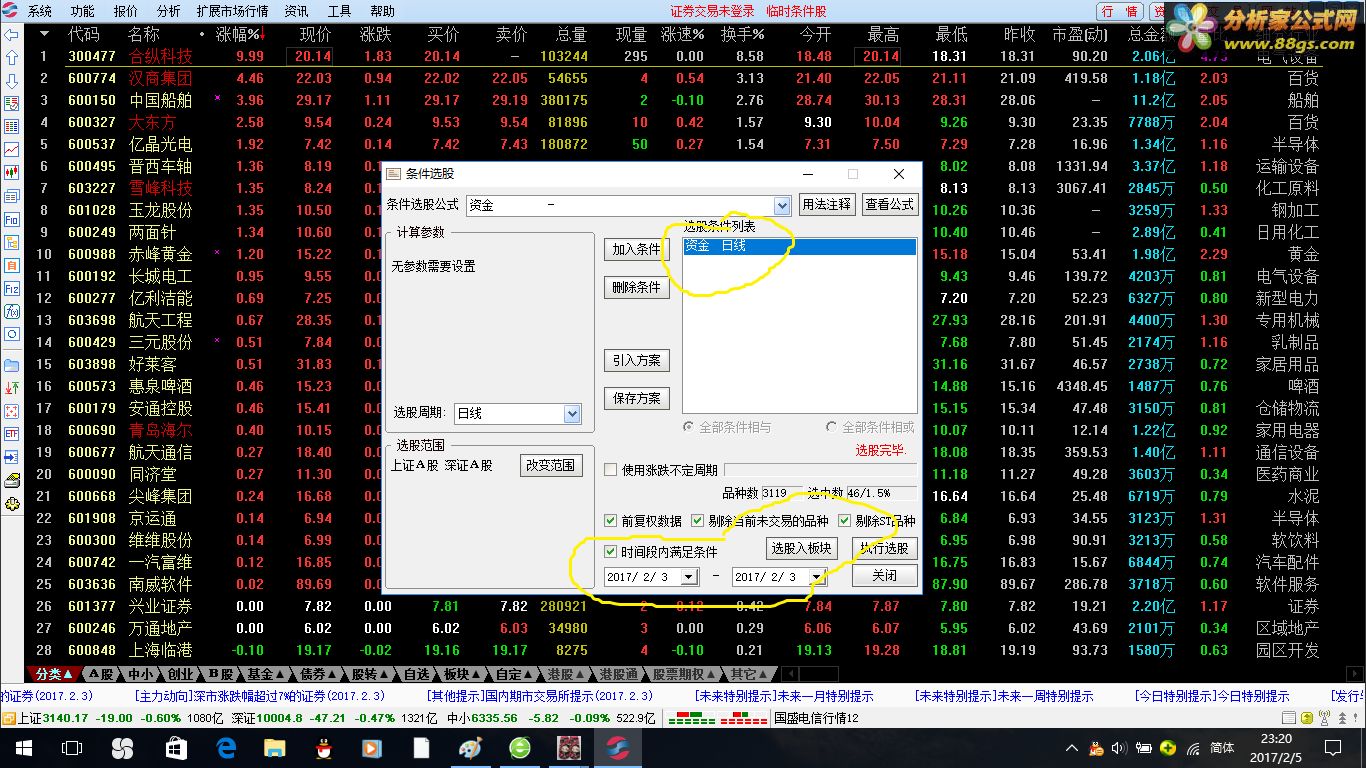Screen dimensions: 1366x768
Task: Open start date dropdown in time range
Action: point(688,577)
